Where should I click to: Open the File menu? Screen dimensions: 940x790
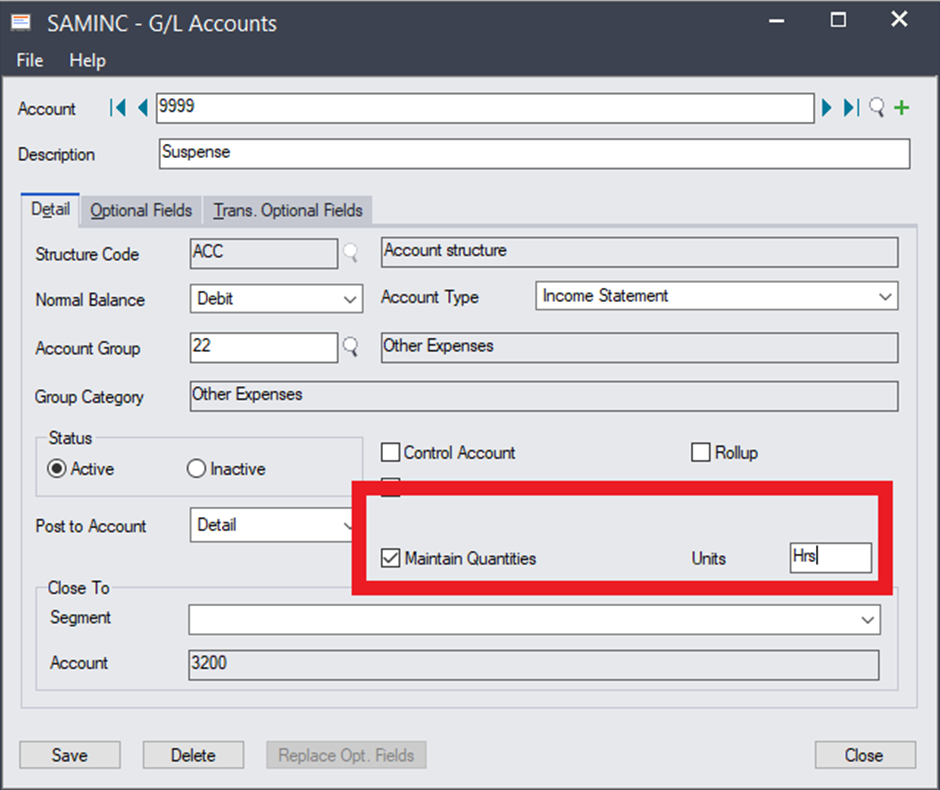30,60
